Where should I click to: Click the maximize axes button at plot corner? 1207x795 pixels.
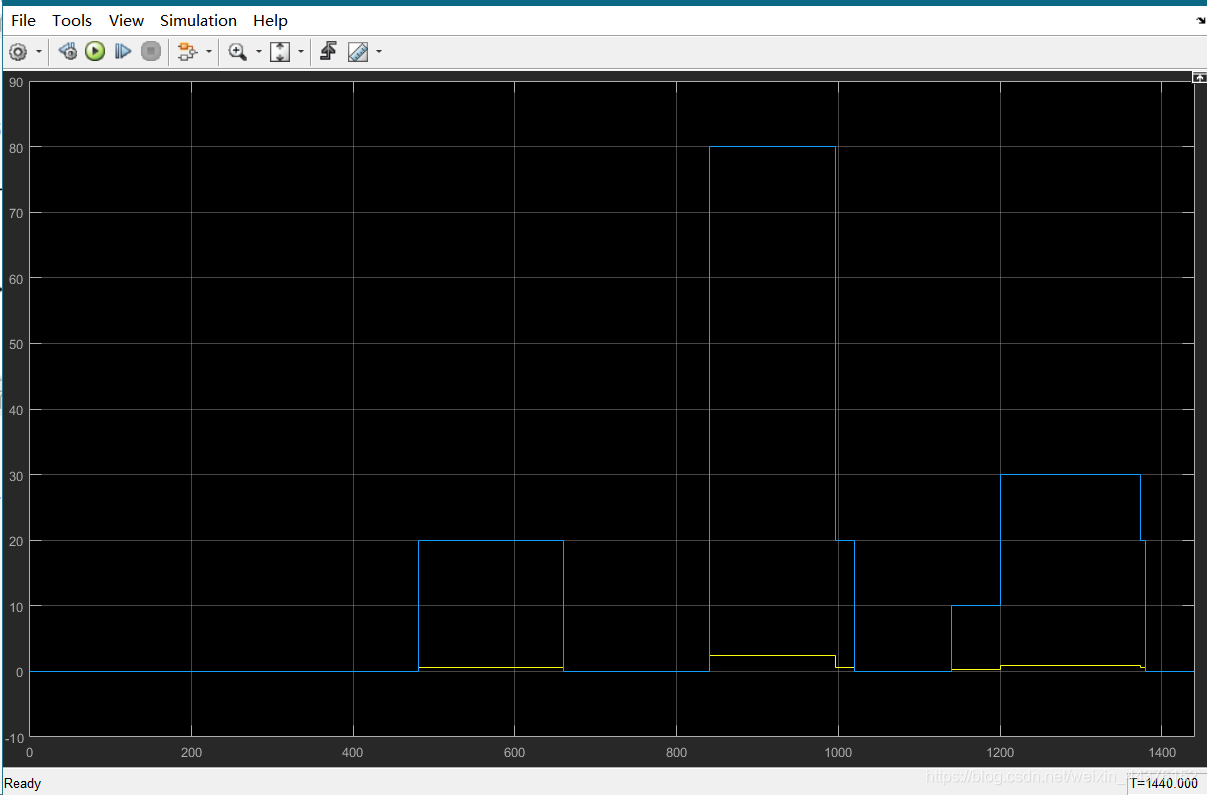click(1199, 77)
